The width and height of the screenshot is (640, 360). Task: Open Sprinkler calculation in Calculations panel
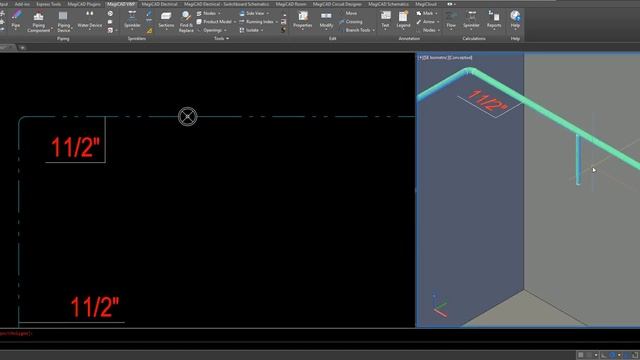(x=471, y=19)
